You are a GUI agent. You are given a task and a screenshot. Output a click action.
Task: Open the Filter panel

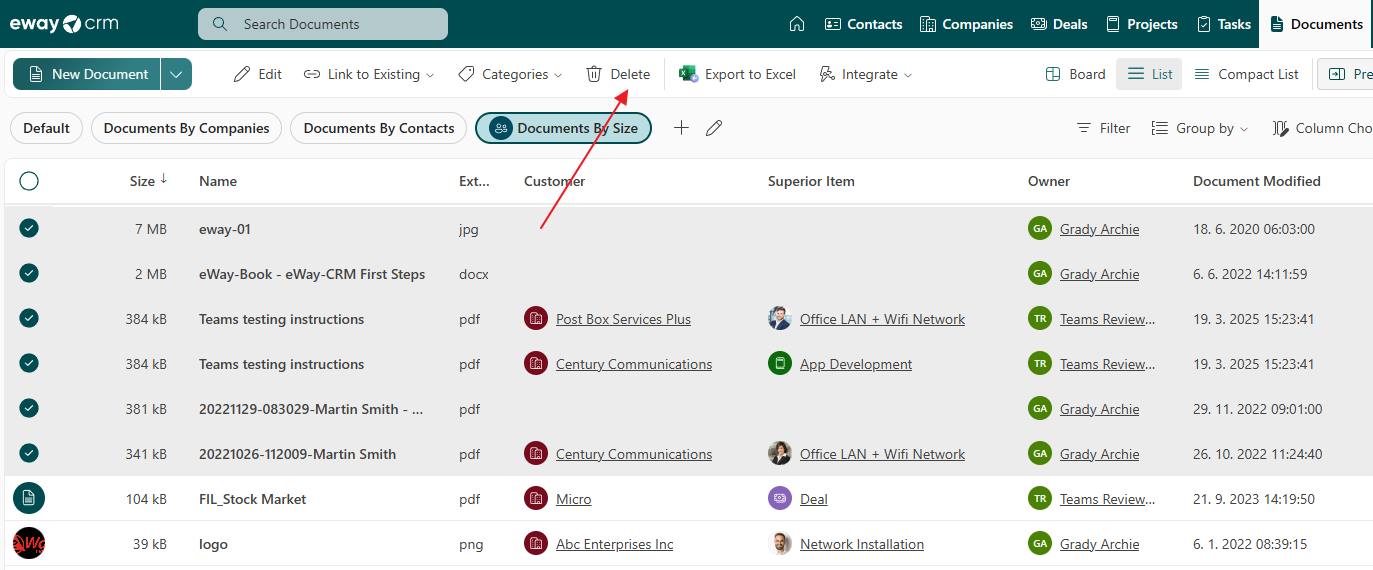(x=1103, y=128)
